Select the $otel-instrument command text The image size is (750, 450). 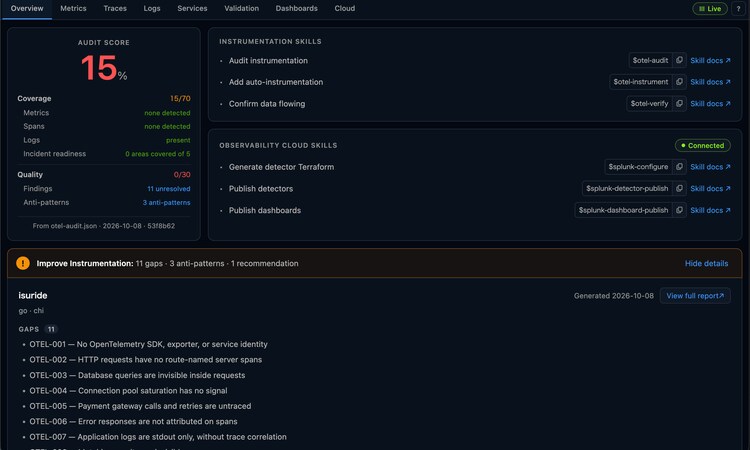(x=640, y=82)
